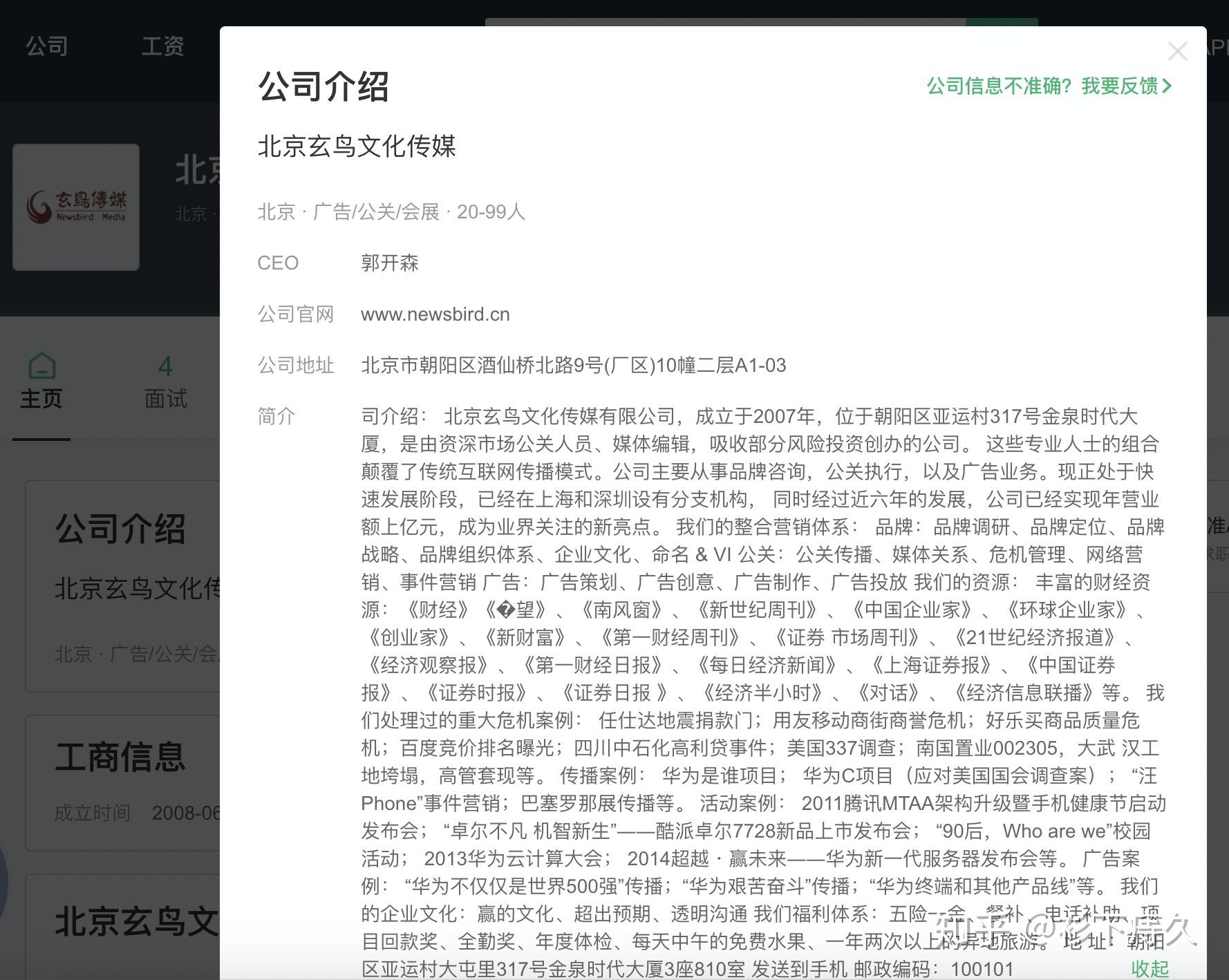Click the green arrow beside 我要反馈
1229x980 pixels.
[1167, 86]
